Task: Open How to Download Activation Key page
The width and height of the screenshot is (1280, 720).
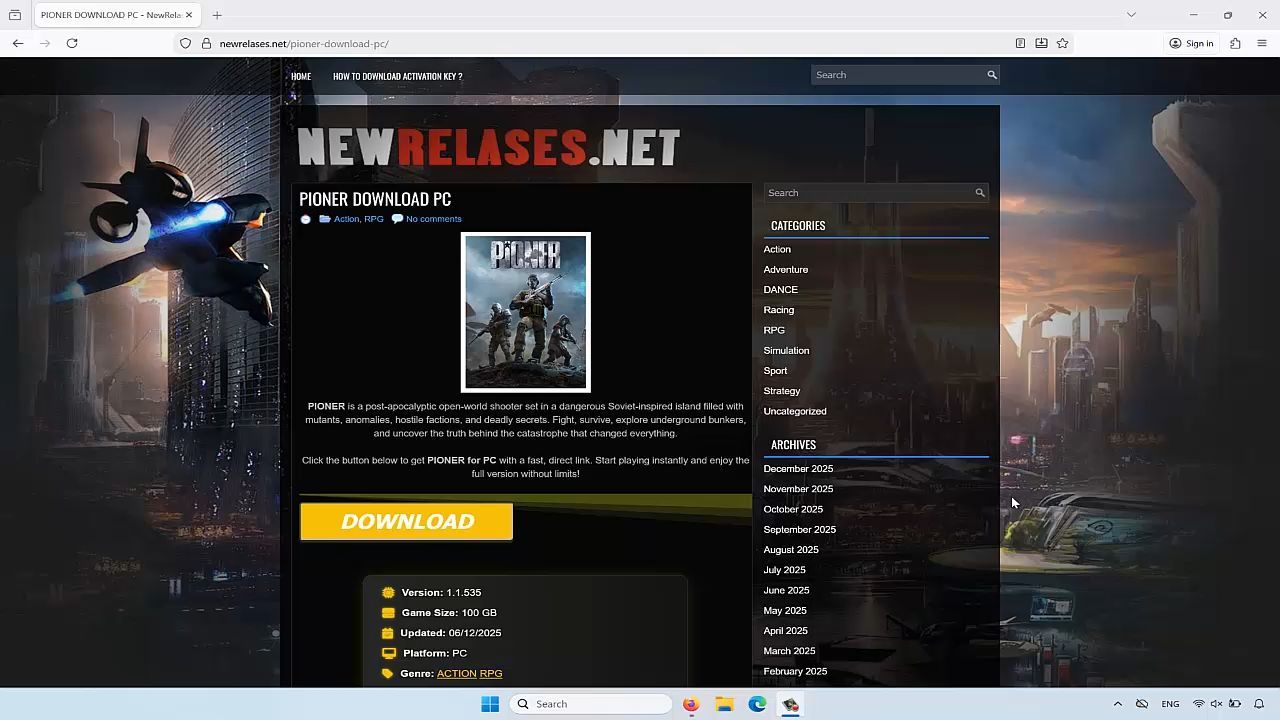Action: click(x=397, y=76)
